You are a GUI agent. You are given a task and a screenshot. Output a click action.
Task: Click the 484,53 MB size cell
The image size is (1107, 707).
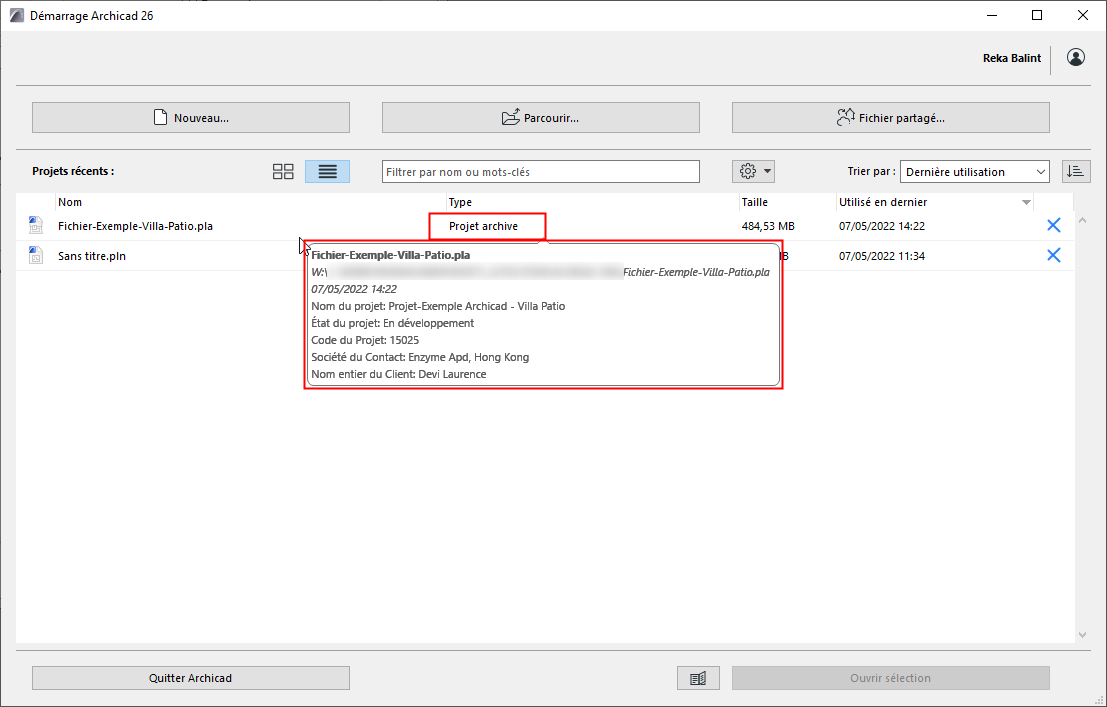[x=768, y=226]
